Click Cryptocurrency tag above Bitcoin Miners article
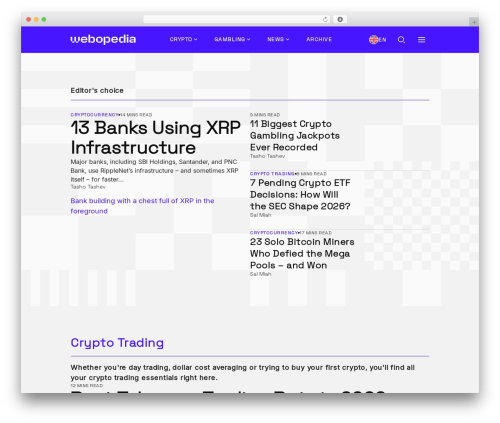Viewport: 500px width, 423px height. pos(274,233)
